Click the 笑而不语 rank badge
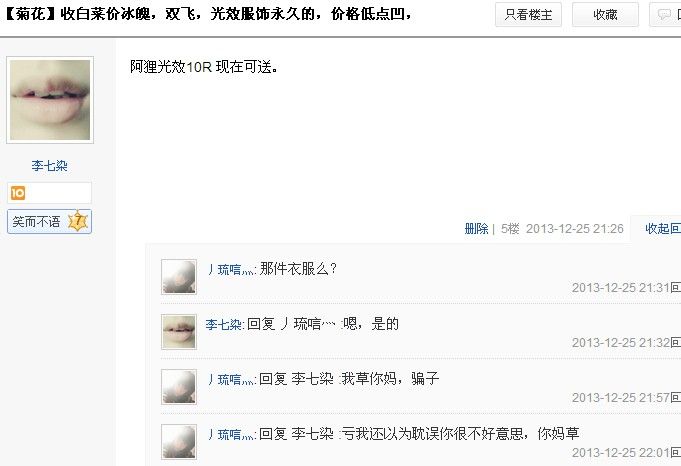This screenshot has width=681, height=466. pyautogui.click(x=49, y=221)
